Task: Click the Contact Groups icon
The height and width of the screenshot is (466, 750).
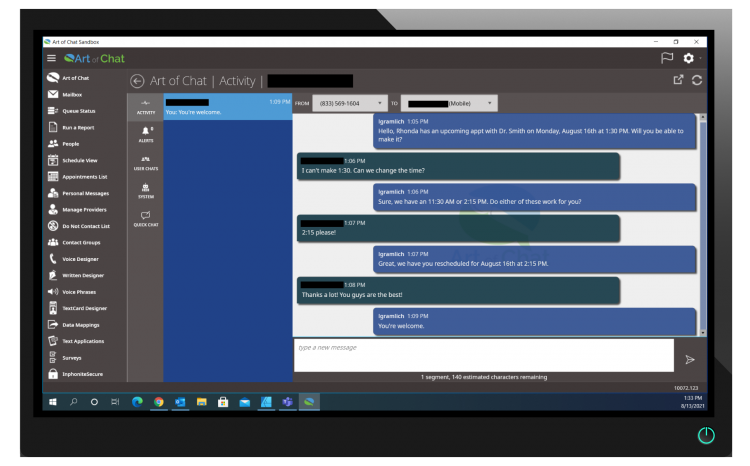Action: [53, 243]
